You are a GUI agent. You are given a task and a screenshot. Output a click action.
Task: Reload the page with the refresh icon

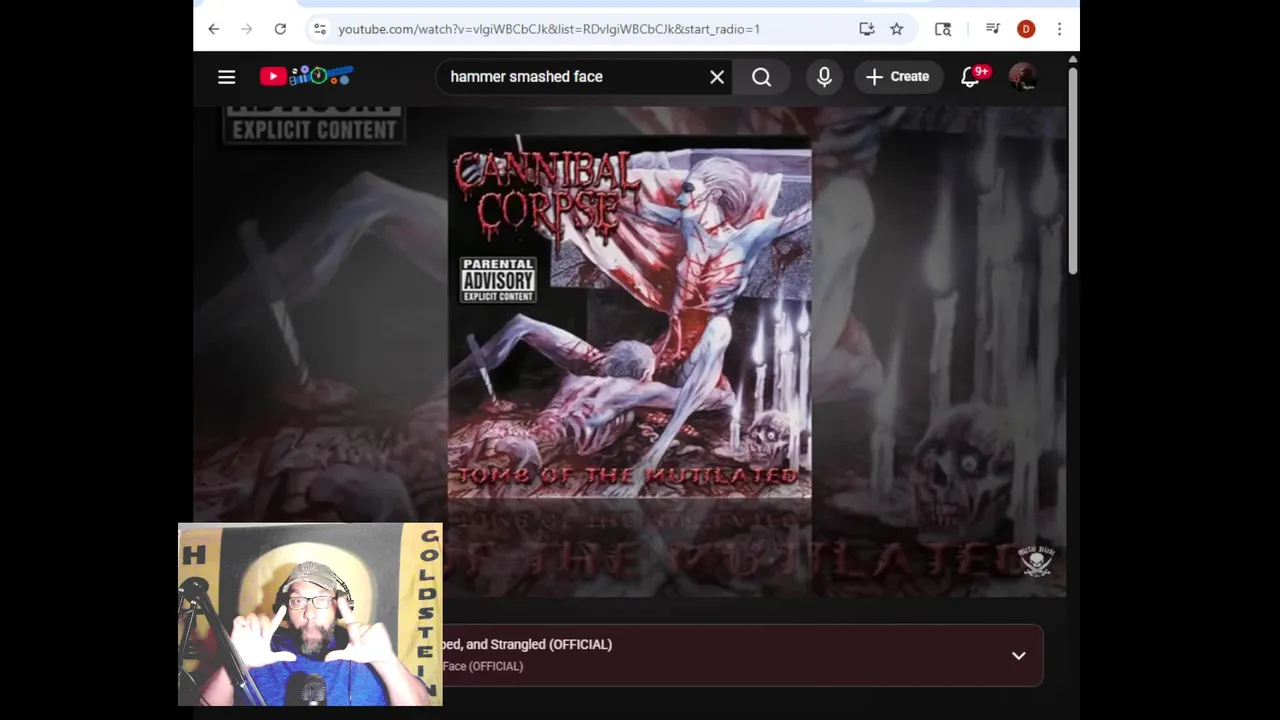click(280, 29)
